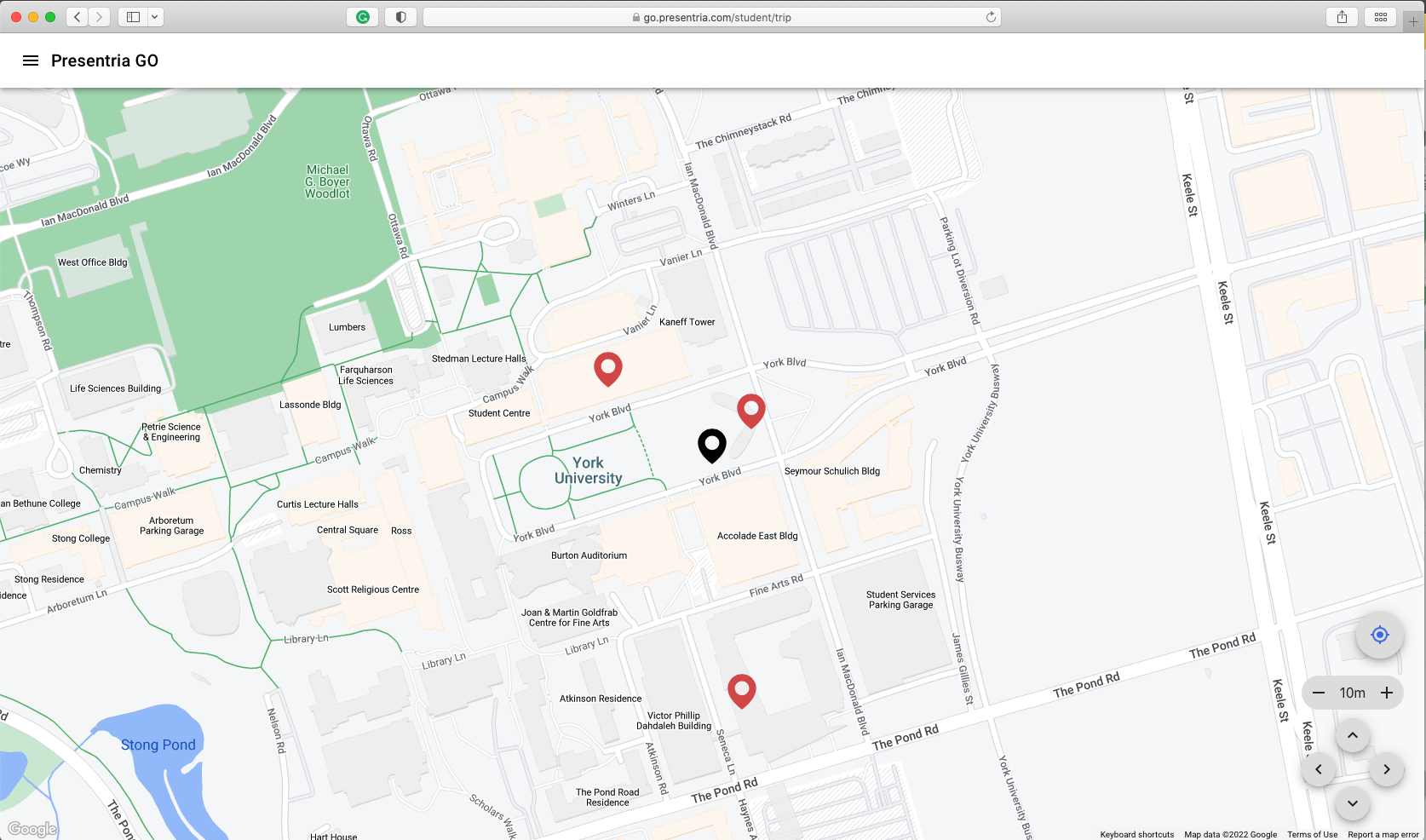The width and height of the screenshot is (1426, 840).
Task: Click the Burton Auditorium label
Action: 589,555
